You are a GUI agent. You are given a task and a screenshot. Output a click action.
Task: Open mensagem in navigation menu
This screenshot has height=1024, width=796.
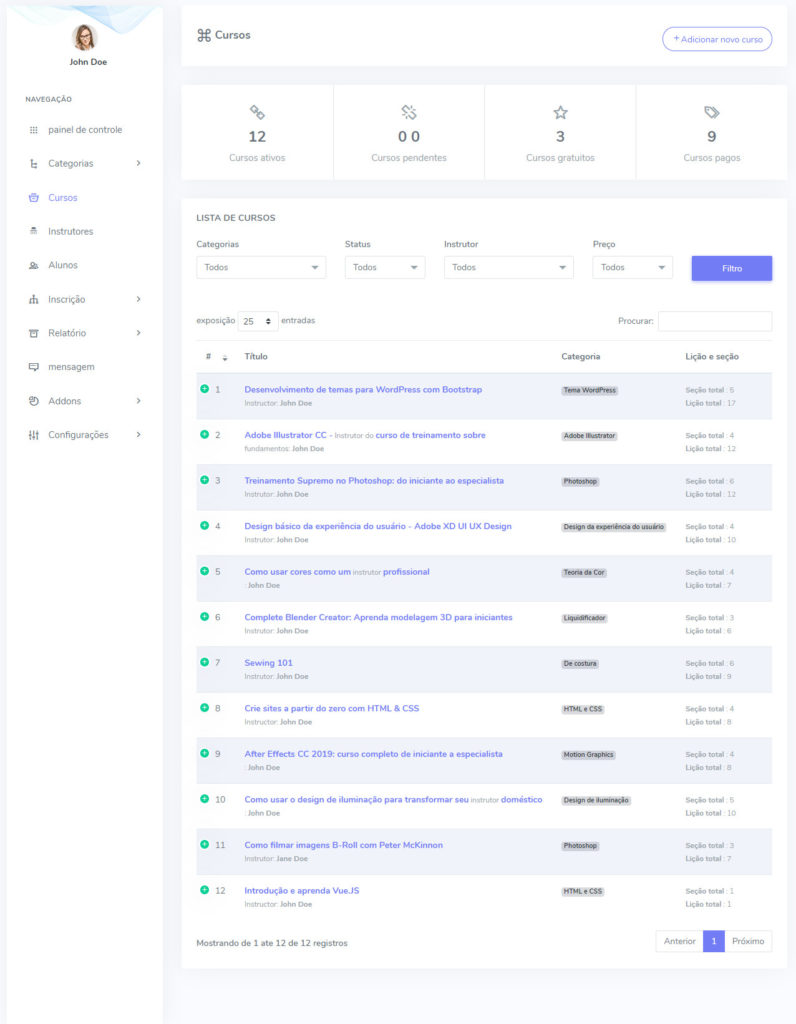71,367
